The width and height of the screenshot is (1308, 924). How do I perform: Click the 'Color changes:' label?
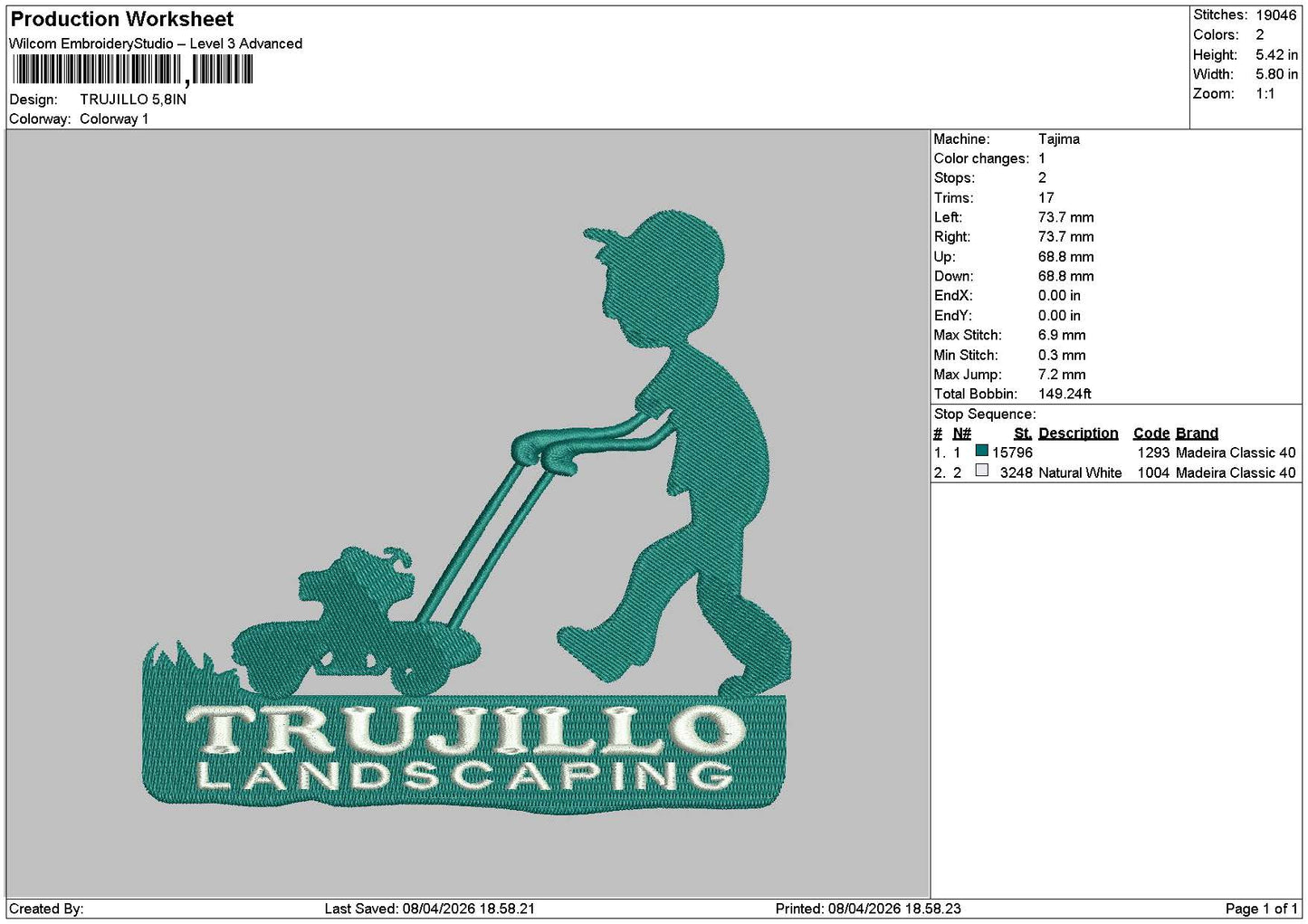click(981, 159)
